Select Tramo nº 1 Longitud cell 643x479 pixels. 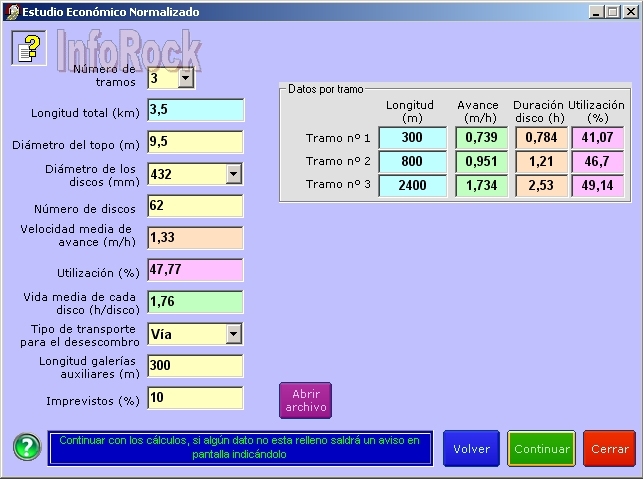[x=414, y=137]
